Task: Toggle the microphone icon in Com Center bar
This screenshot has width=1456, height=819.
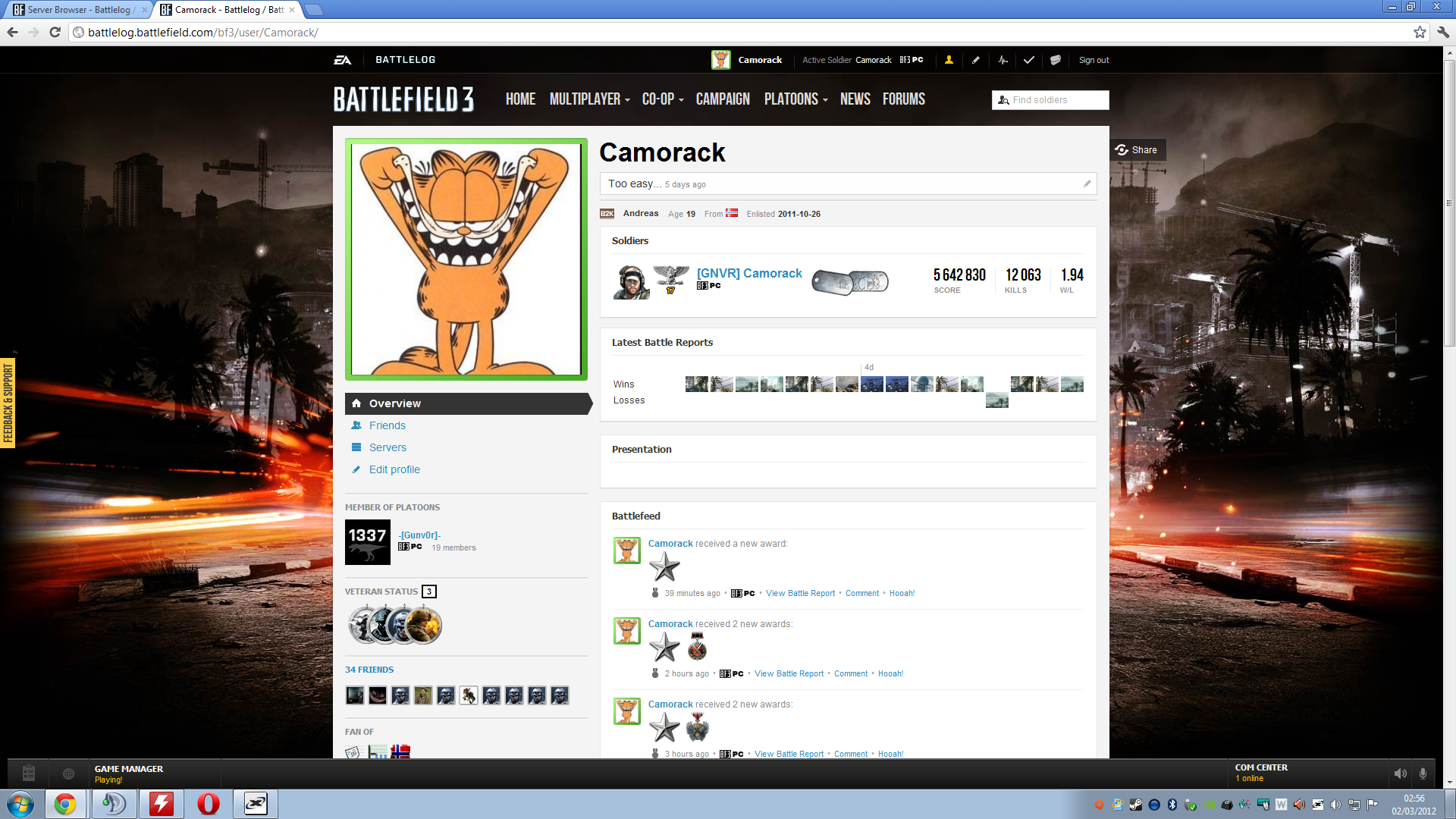Action: click(x=1423, y=773)
